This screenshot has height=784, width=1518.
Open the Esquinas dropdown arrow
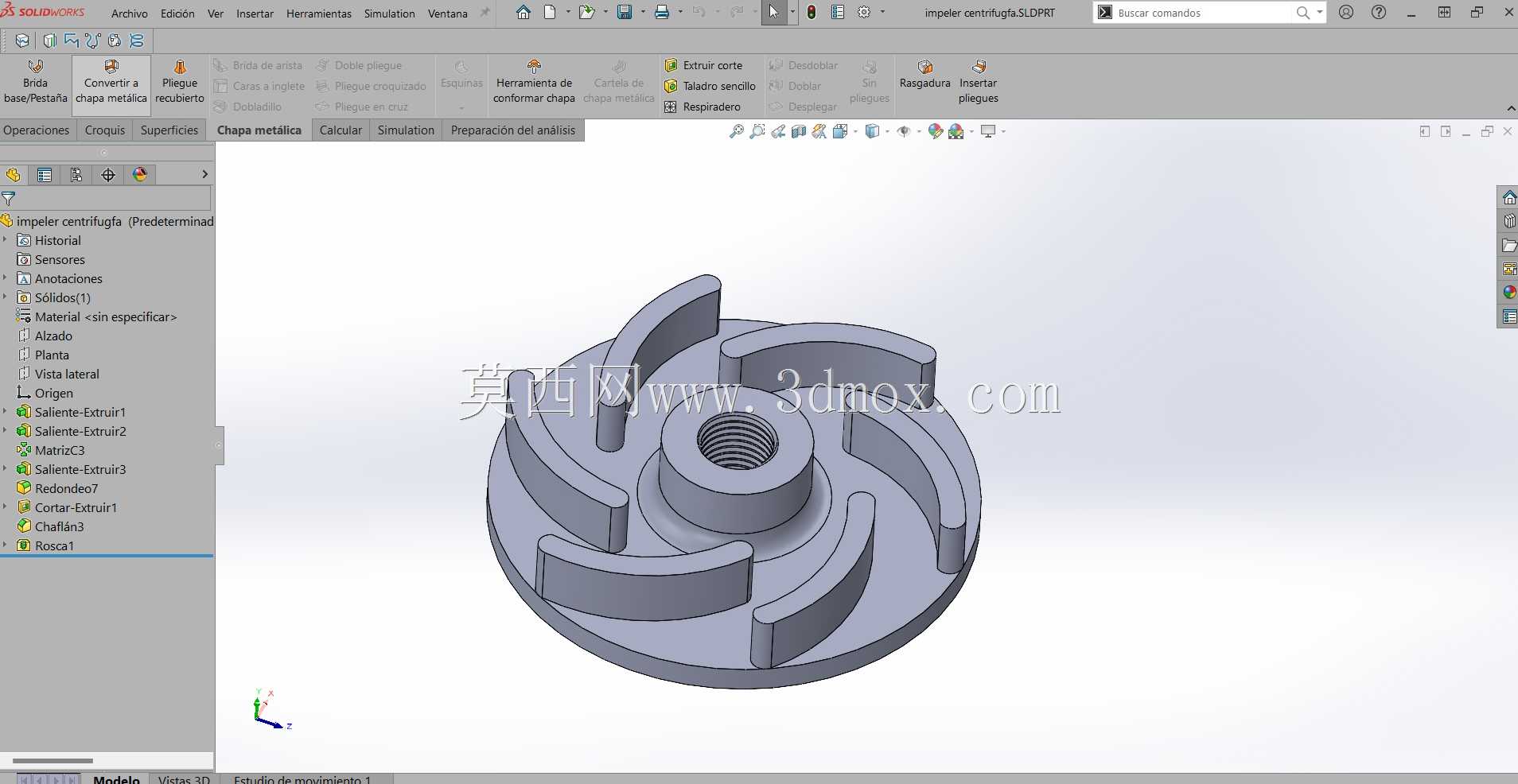pyautogui.click(x=461, y=108)
